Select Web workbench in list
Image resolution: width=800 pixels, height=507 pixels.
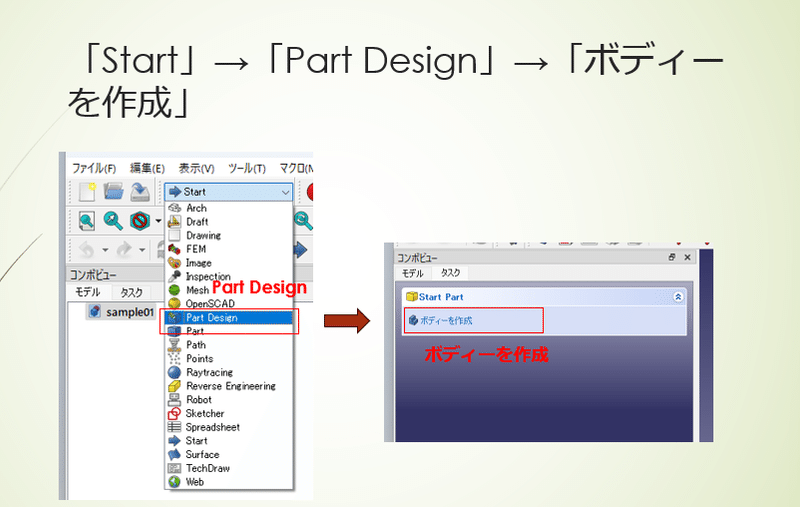click(x=229, y=482)
